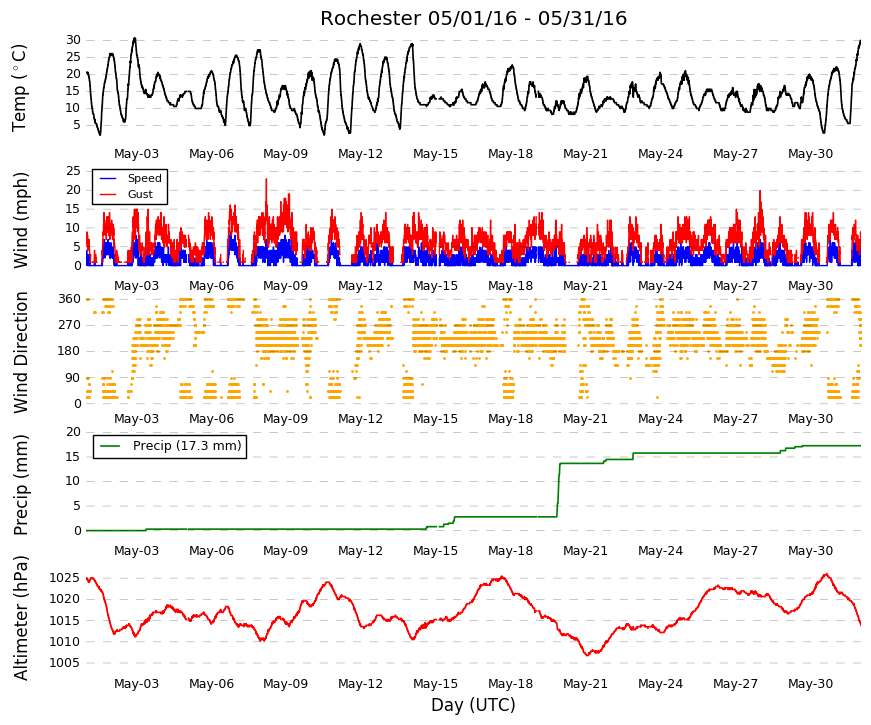Click the red Gust legend line
The width and height of the screenshot is (871, 725).
pyautogui.click(x=107, y=194)
